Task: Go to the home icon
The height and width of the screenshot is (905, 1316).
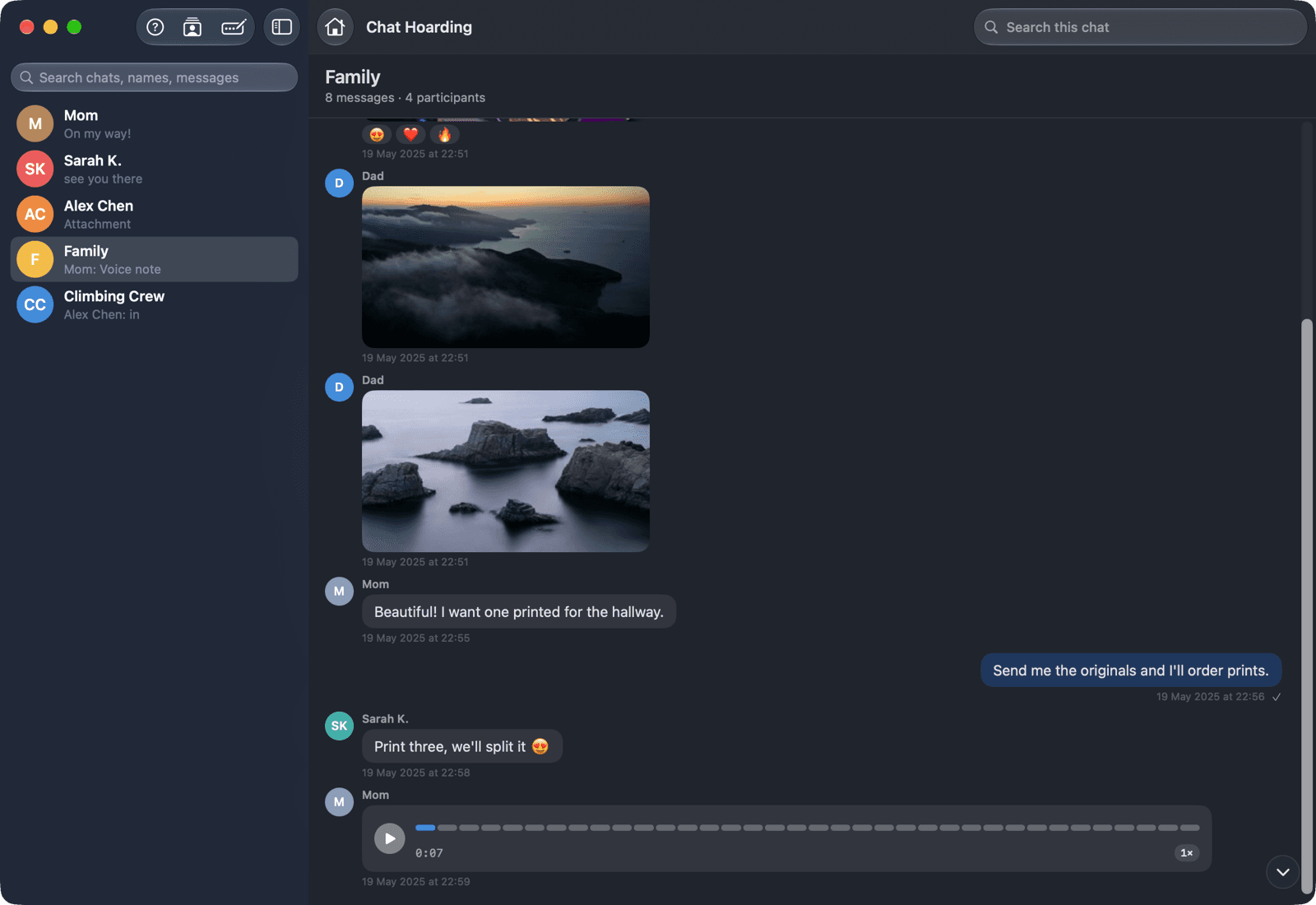Action: point(335,27)
